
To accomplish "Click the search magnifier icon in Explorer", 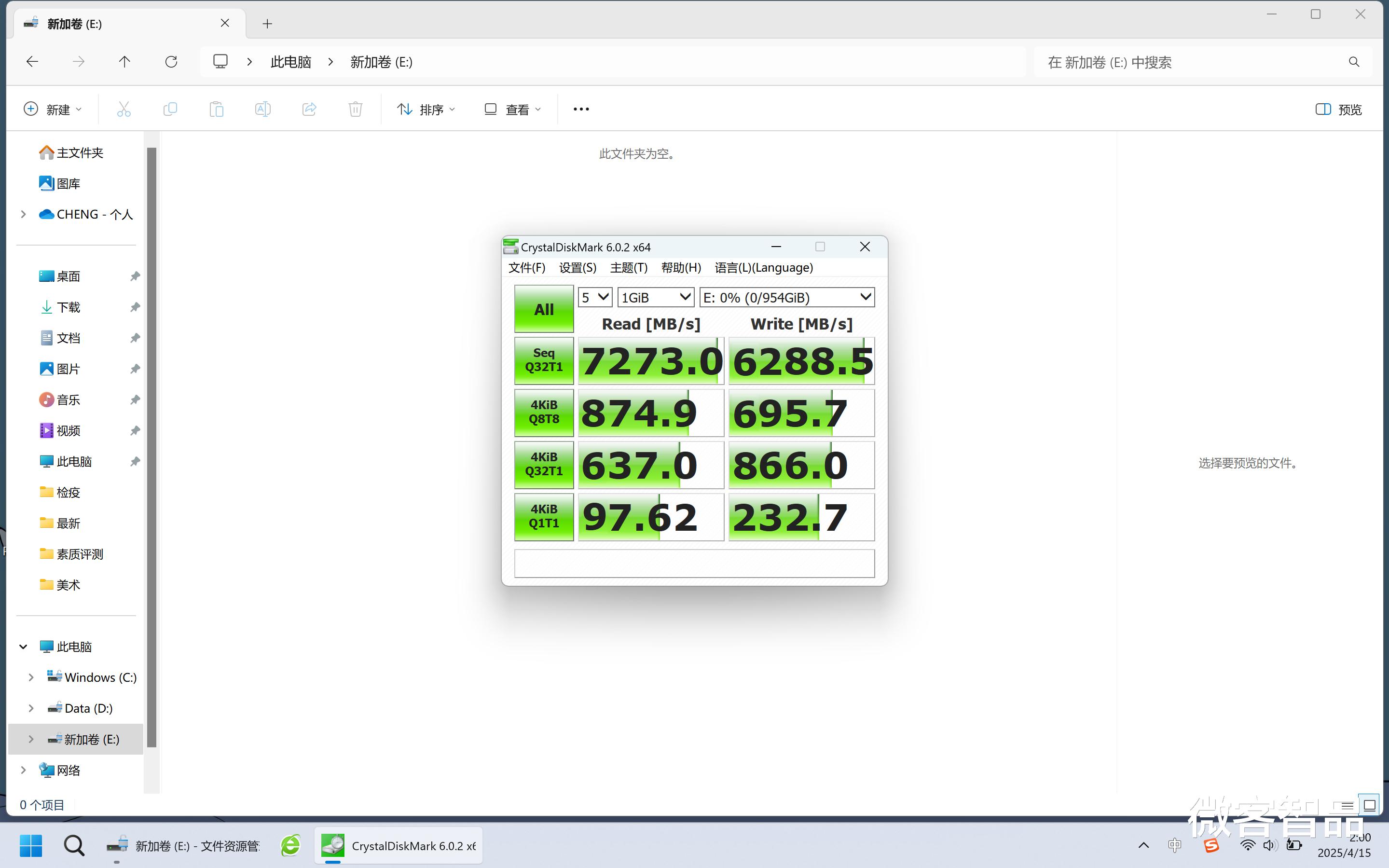I will [1353, 62].
